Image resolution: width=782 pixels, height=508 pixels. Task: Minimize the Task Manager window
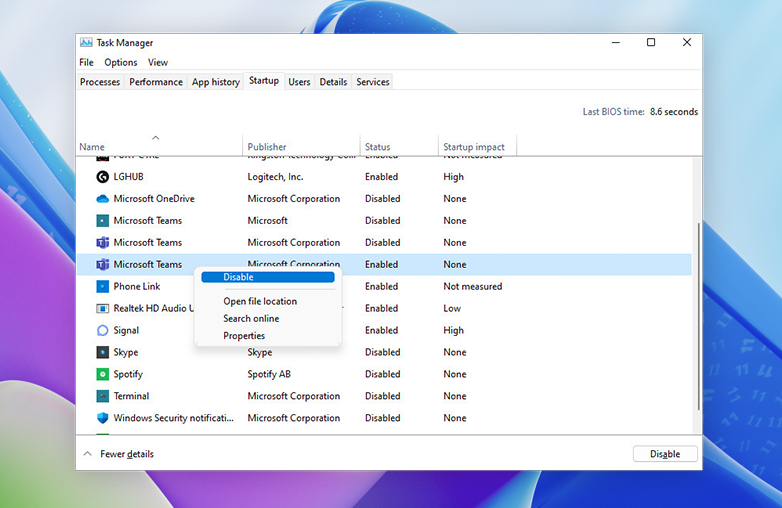click(615, 42)
